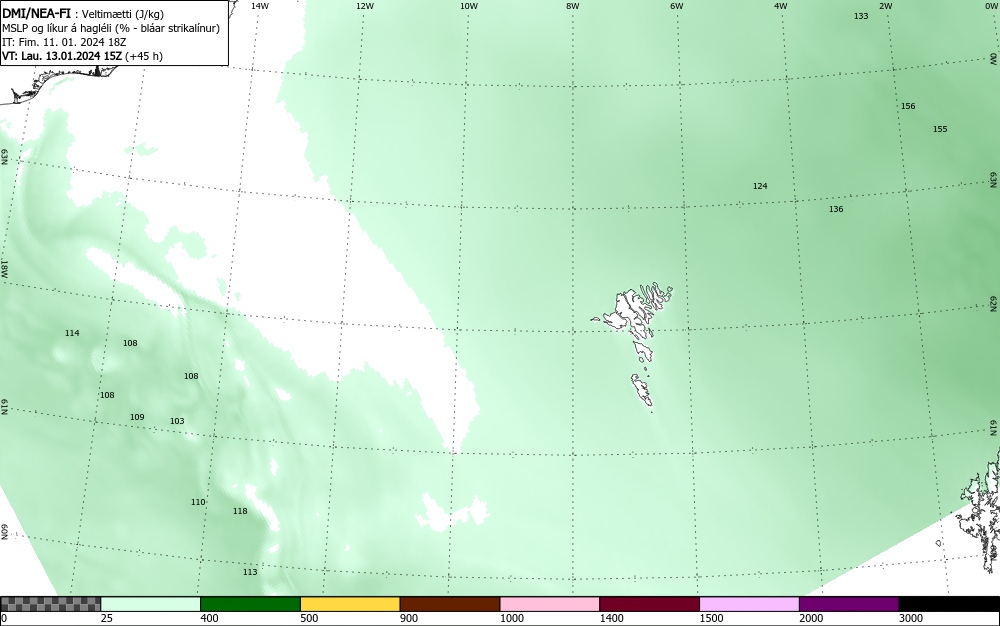
Task: Click the maroon 1400–1500 legend swatch
Action: [649, 604]
